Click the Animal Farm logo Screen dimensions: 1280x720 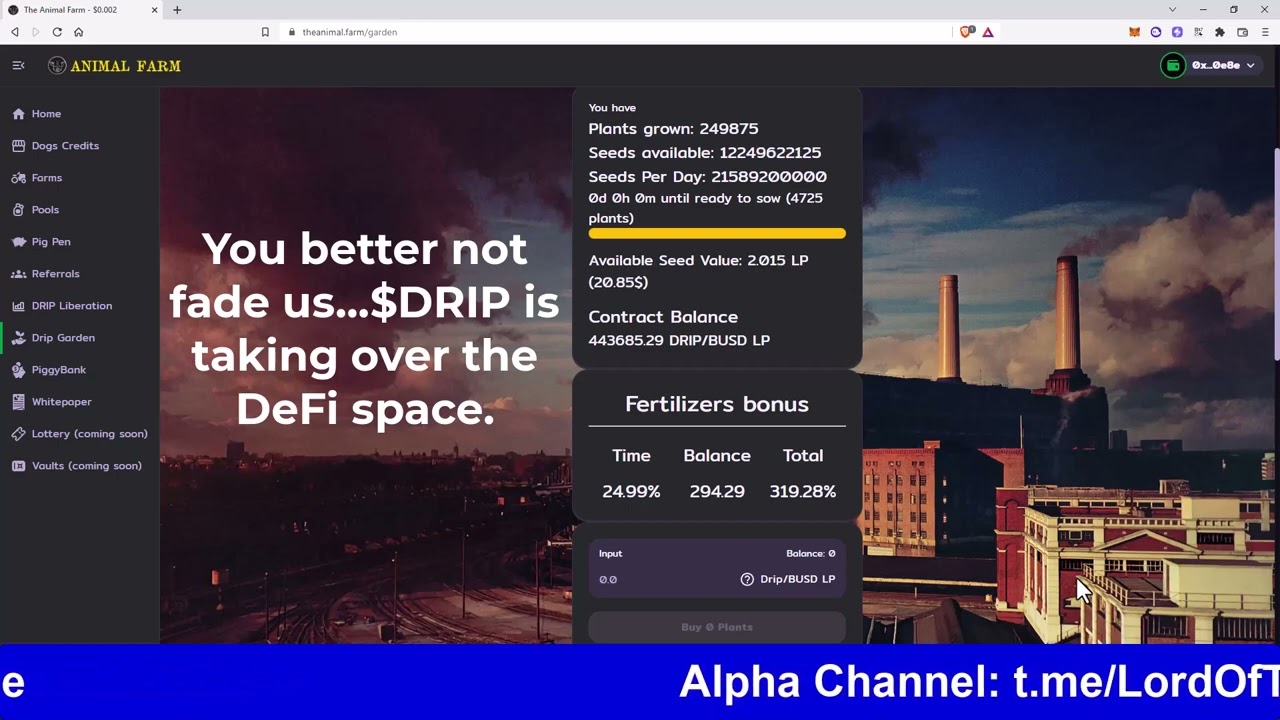(x=114, y=66)
